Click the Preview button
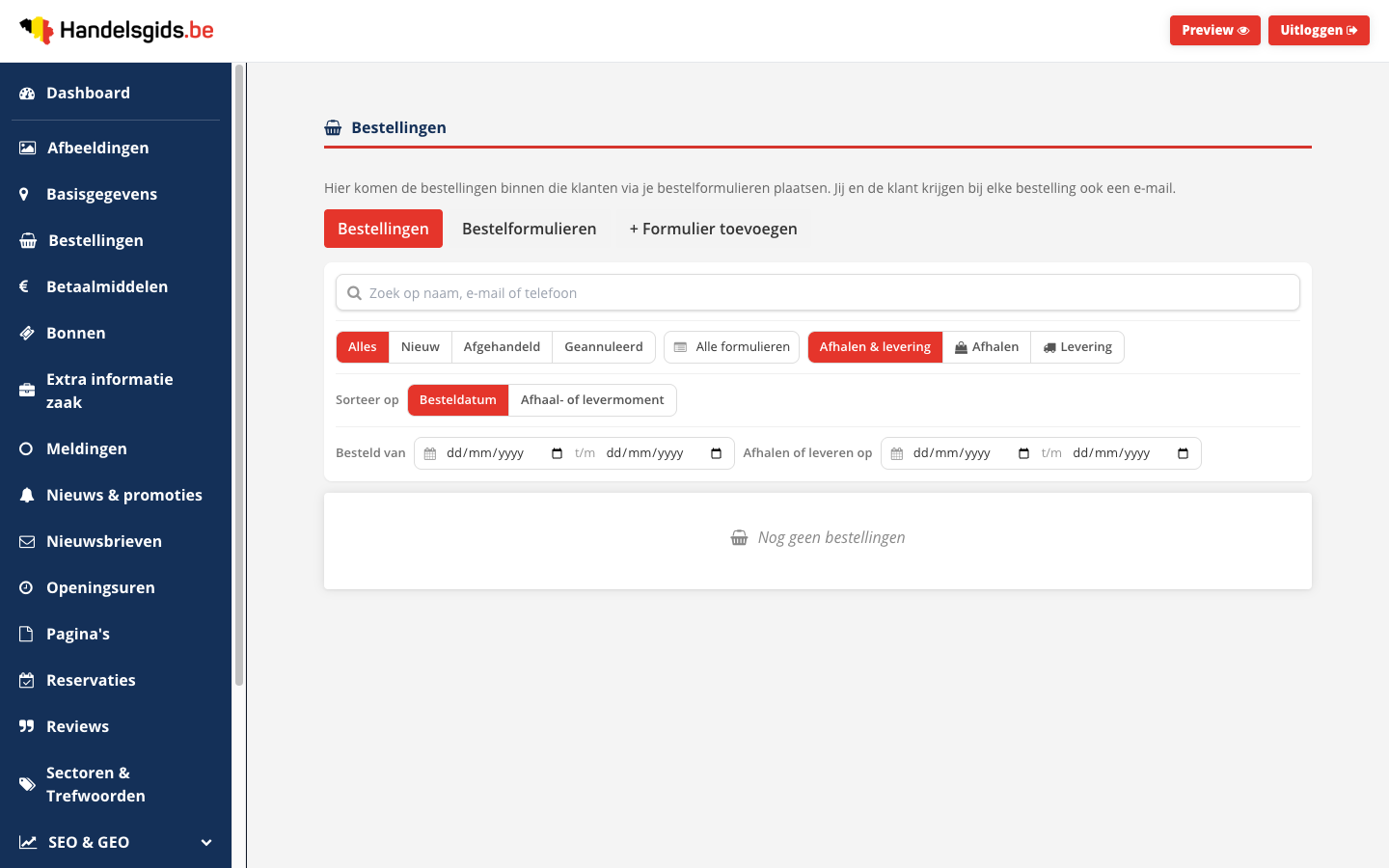 (x=1215, y=30)
